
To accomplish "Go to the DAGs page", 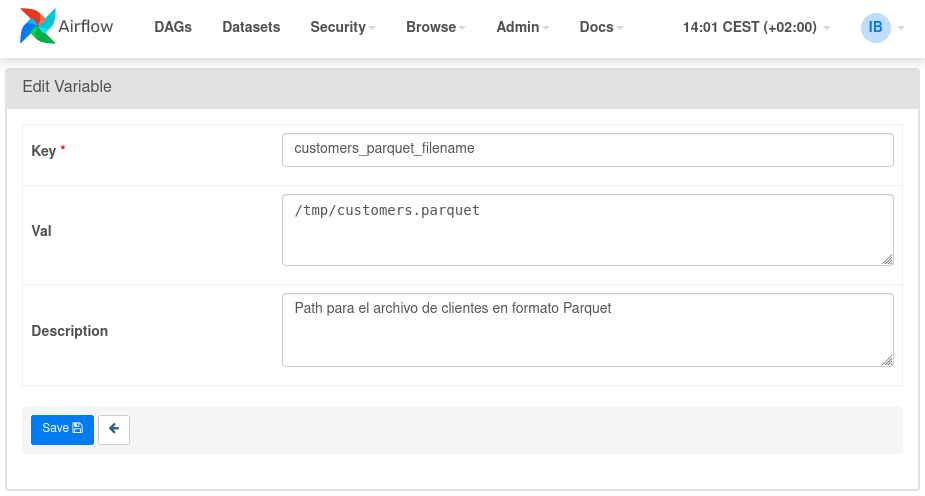I will pyautogui.click(x=173, y=27).
